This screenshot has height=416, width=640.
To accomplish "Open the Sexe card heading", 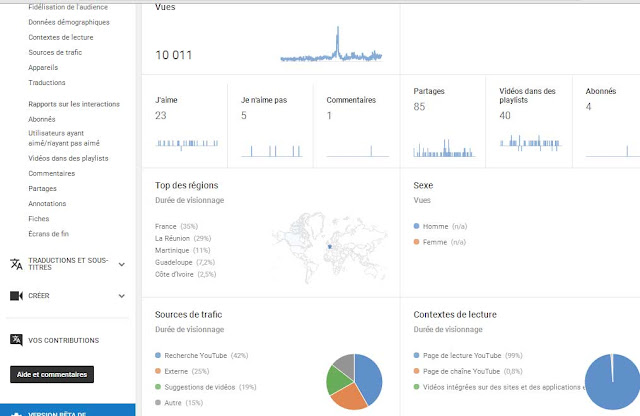I will click(423, 185).
